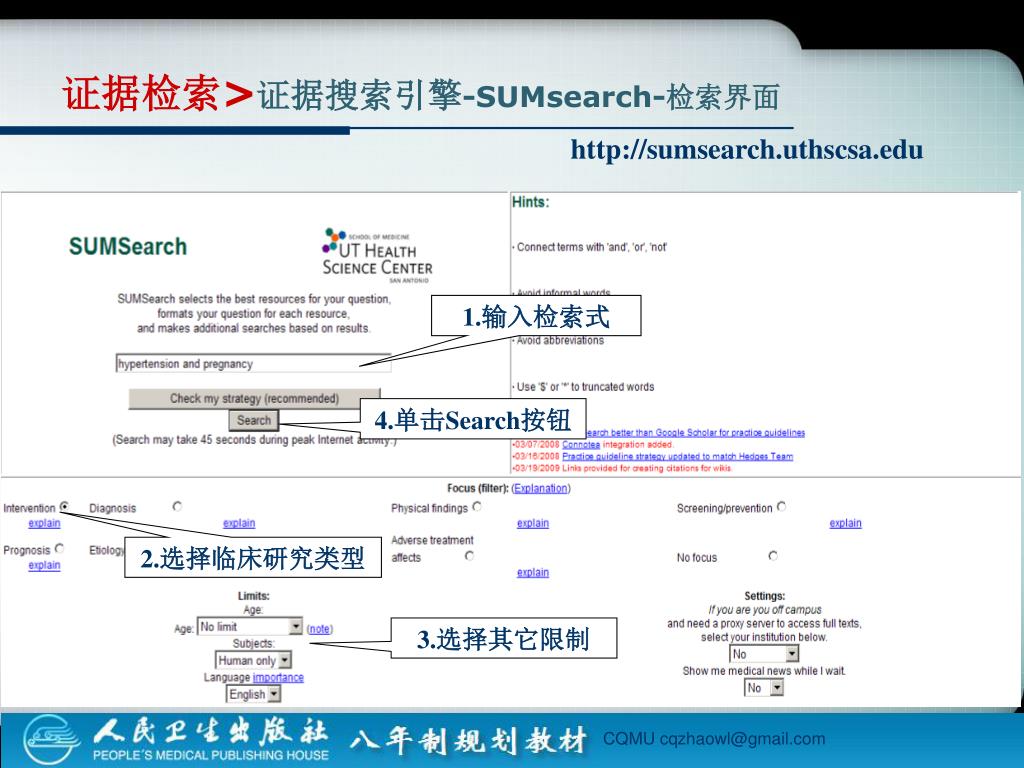The width and height of the screenshot is (1024, 768).
Task: Open the Language 'importance' link
Action: tap(278, 677)
